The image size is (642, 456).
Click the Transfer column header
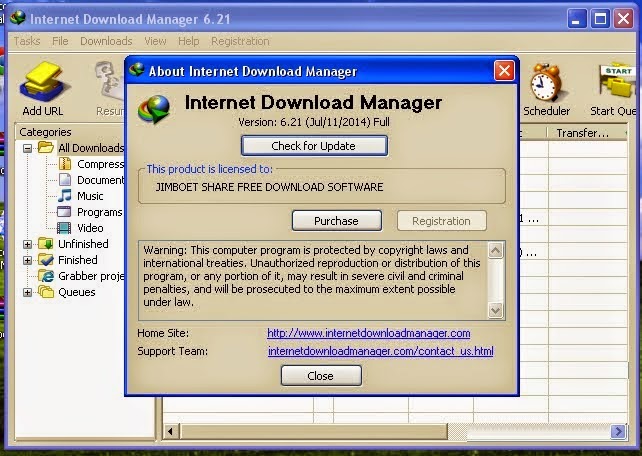point(586,133)
